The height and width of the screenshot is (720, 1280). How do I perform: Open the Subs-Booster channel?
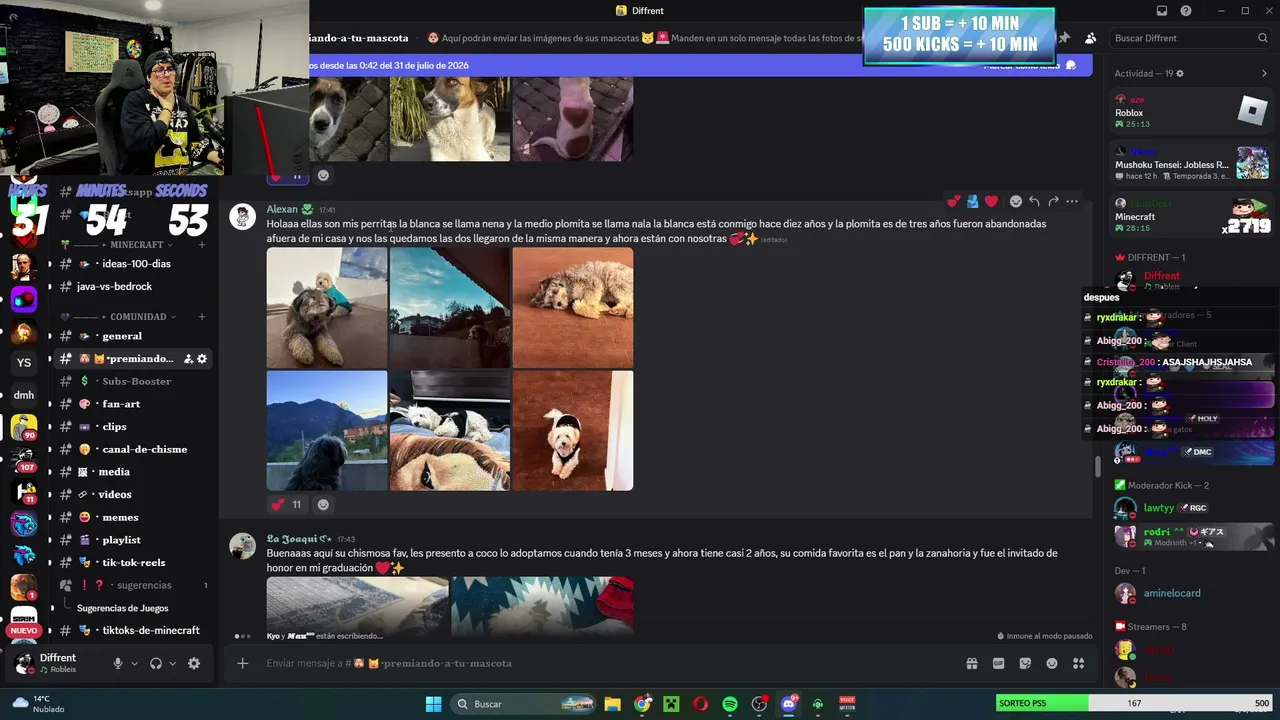(x=135, y=382)
